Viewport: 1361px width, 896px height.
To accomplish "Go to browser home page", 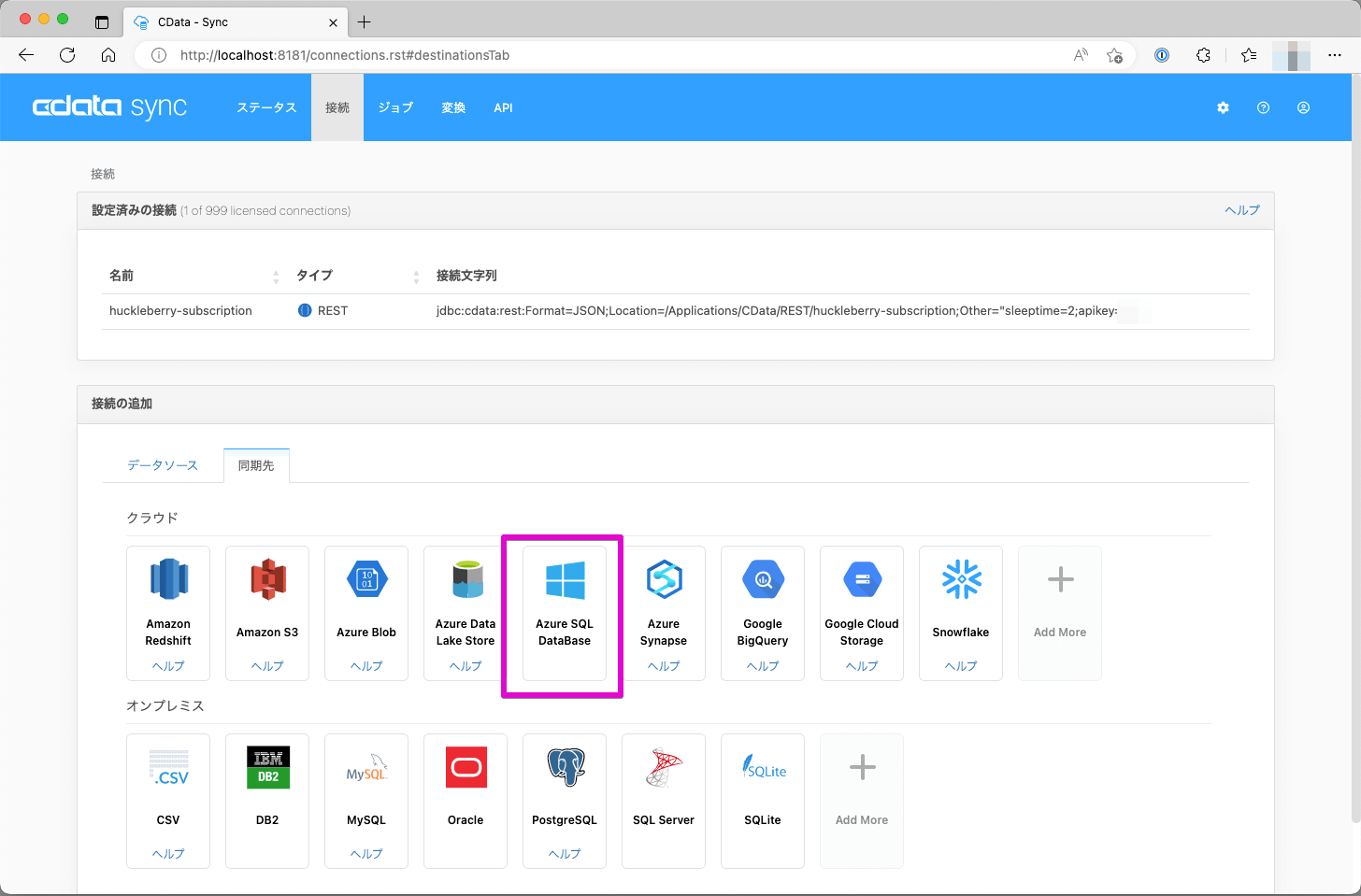I will pos(108,55).
